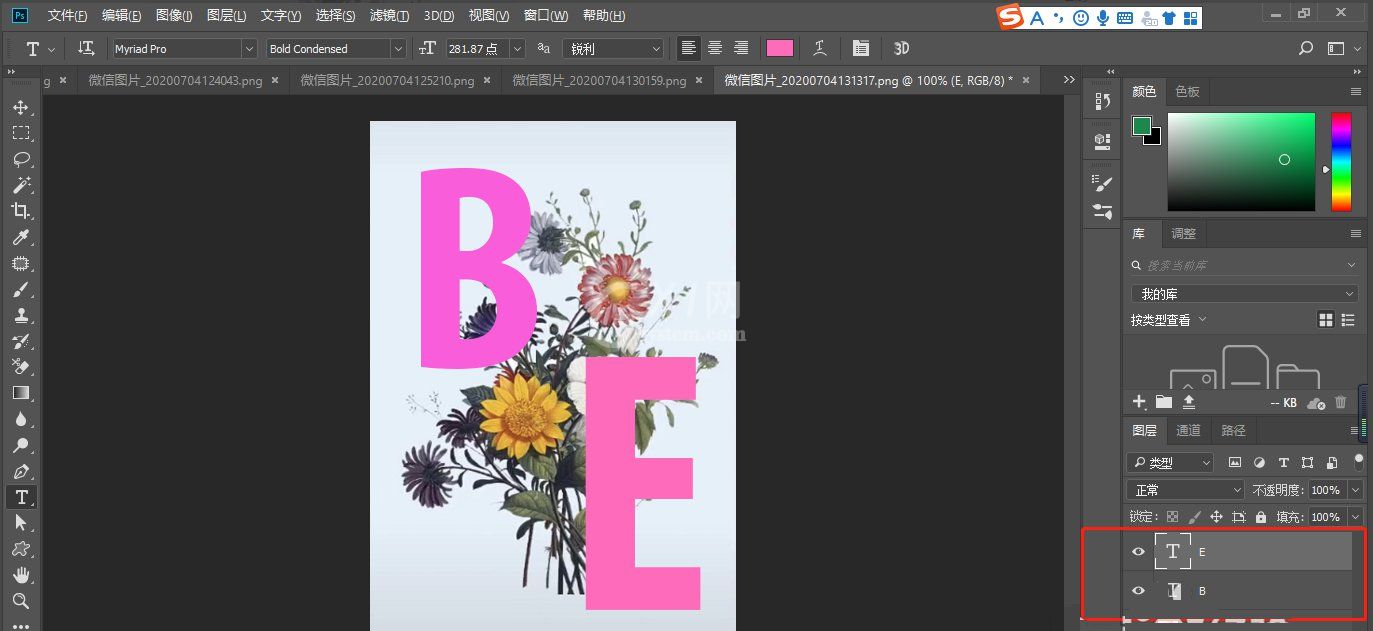Open the fill 填充 dropdown arrow
Screen dimensions: 1373x631
pos(1355,517)
